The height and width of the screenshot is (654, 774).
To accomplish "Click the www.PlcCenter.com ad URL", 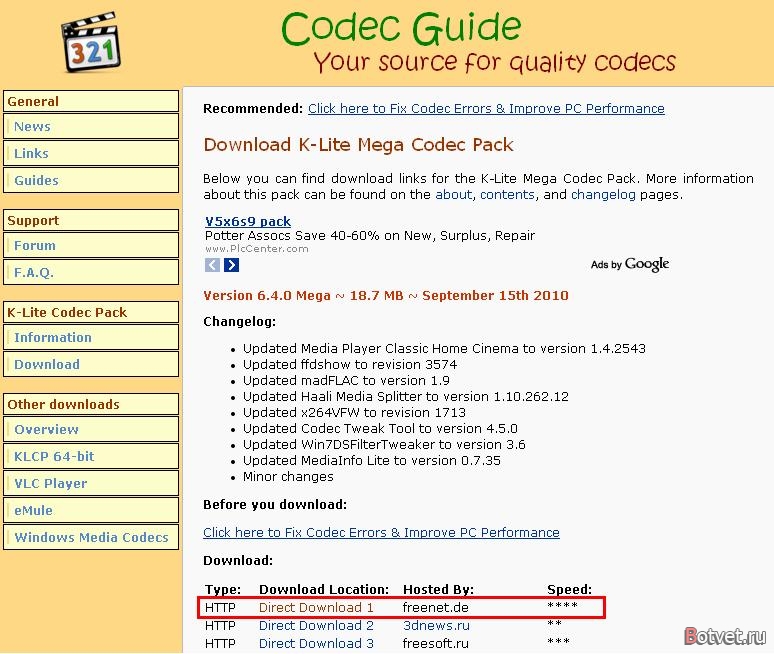I will pyautogui.click(x=257, y=249).
